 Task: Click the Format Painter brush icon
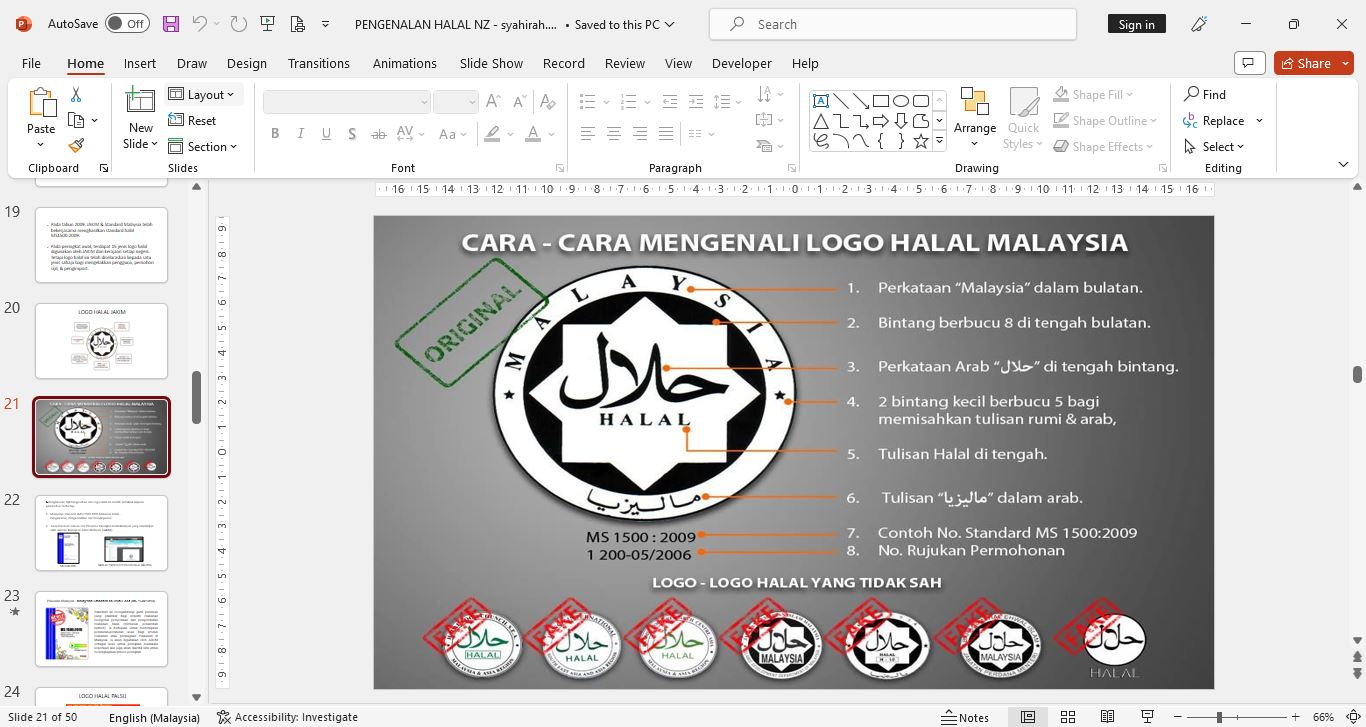point(76,146)
